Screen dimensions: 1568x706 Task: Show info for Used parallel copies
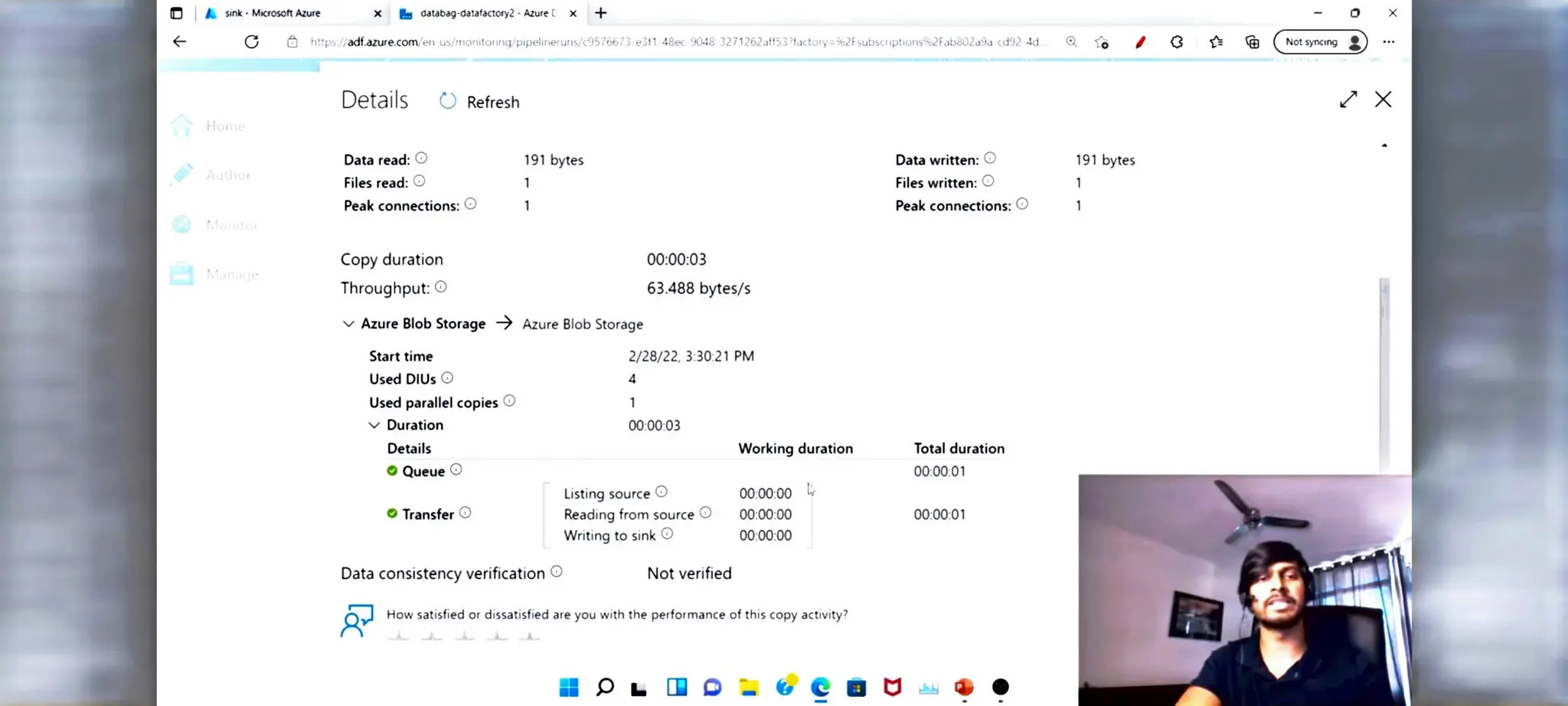tap(509, 401)
